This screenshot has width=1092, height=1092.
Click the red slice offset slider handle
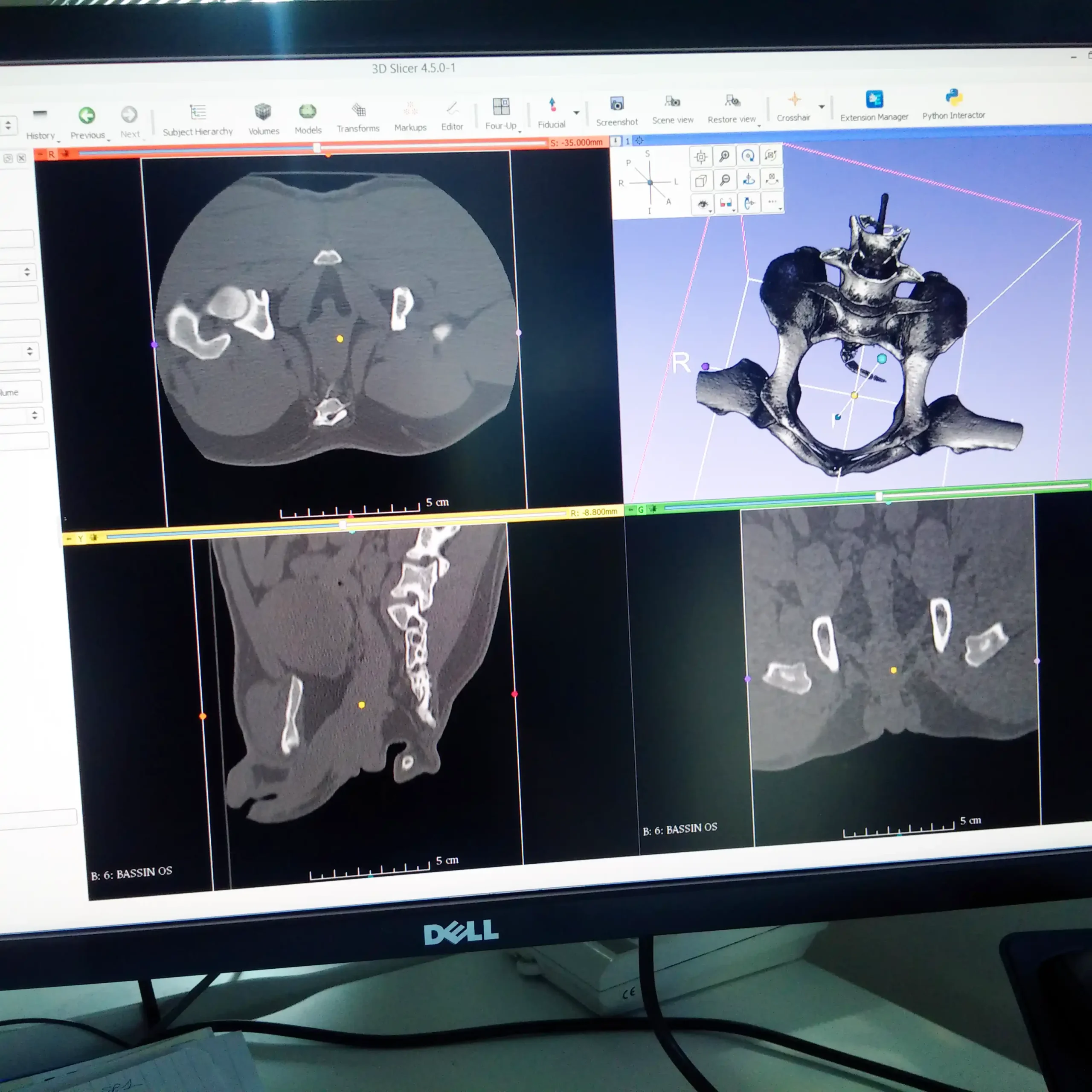(x=317, y=148)
